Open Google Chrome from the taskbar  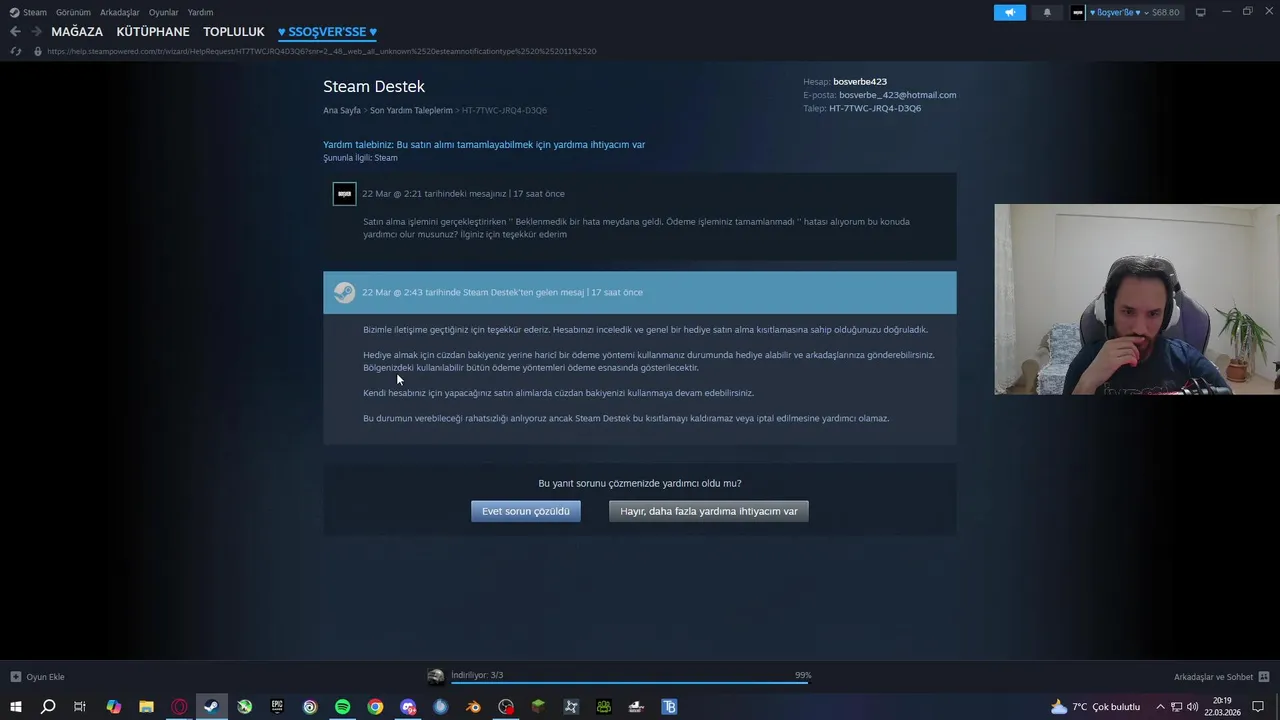click(375, 707)
